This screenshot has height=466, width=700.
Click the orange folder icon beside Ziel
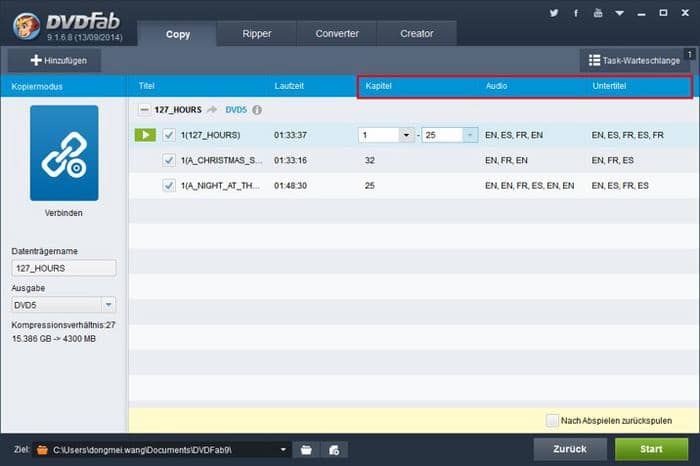tap(42, 449)
